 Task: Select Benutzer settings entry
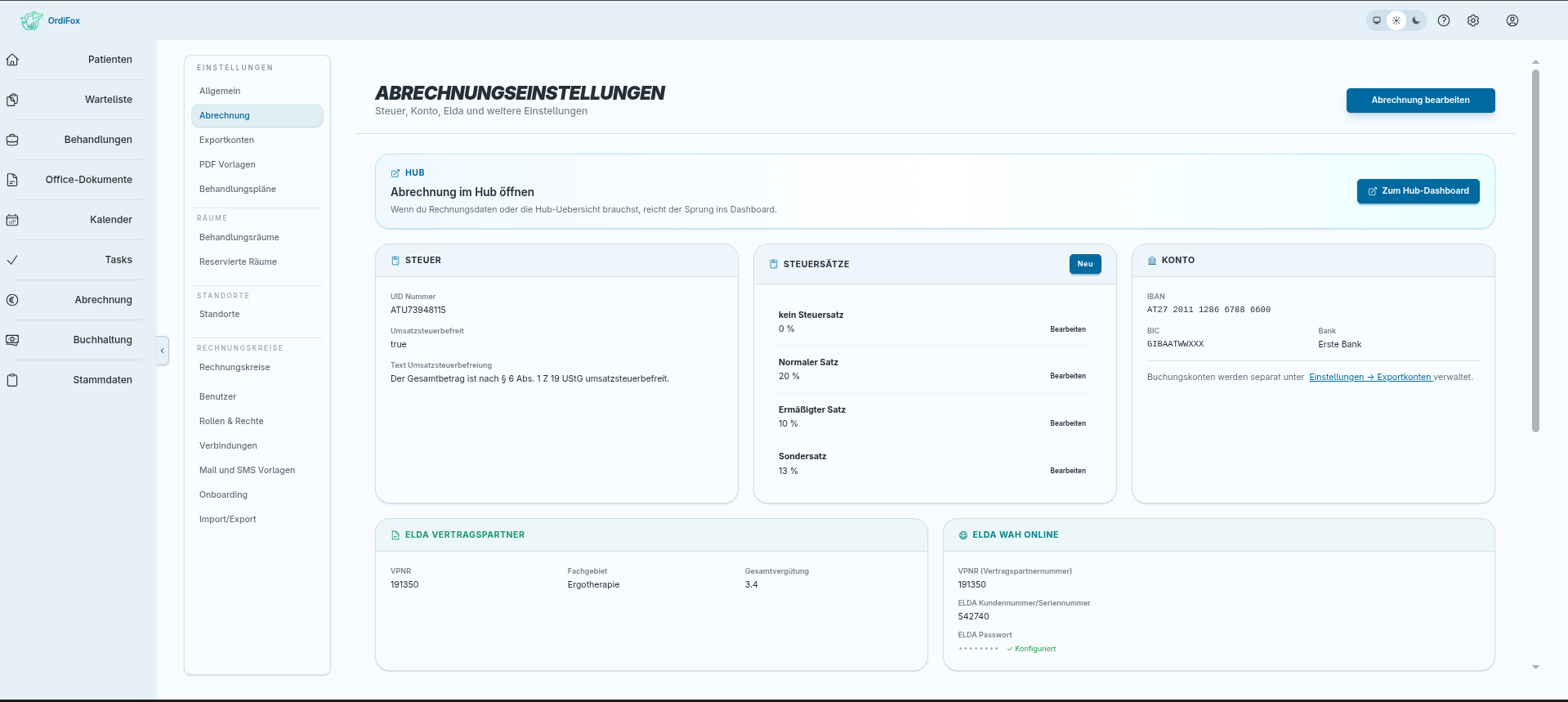pyautogui.click(x=257, y=396)
